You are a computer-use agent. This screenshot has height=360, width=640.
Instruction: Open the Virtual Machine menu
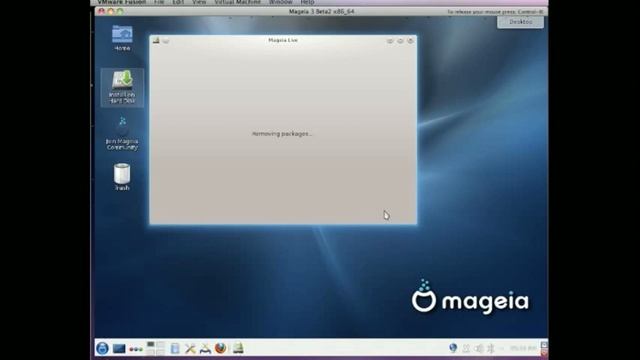tap(238, 2)
